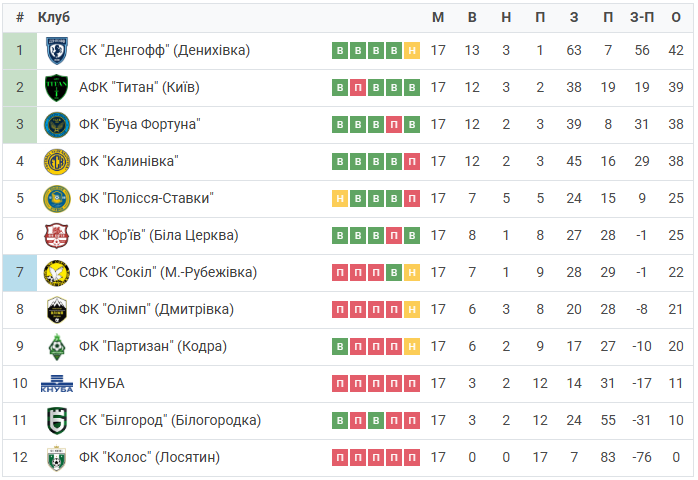Click the first green В badge for Партизан
The image size is (698, 480).
340,346
